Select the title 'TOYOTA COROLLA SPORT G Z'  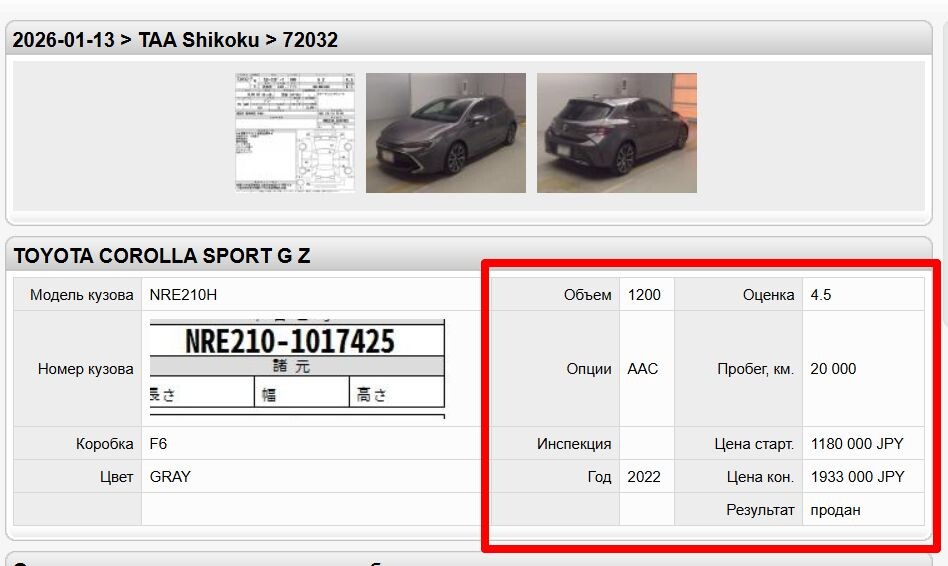pos(162,256)
